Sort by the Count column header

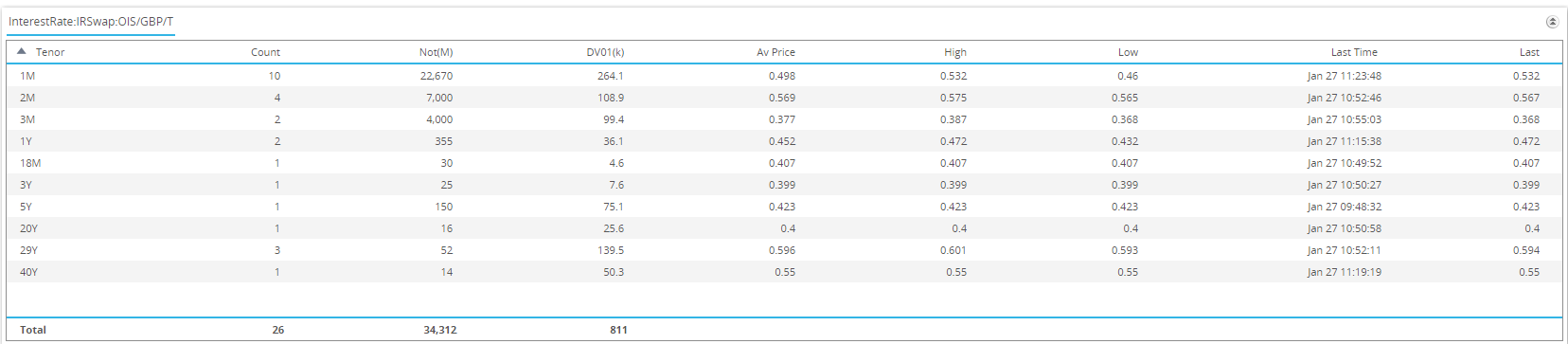pos(265,52)
